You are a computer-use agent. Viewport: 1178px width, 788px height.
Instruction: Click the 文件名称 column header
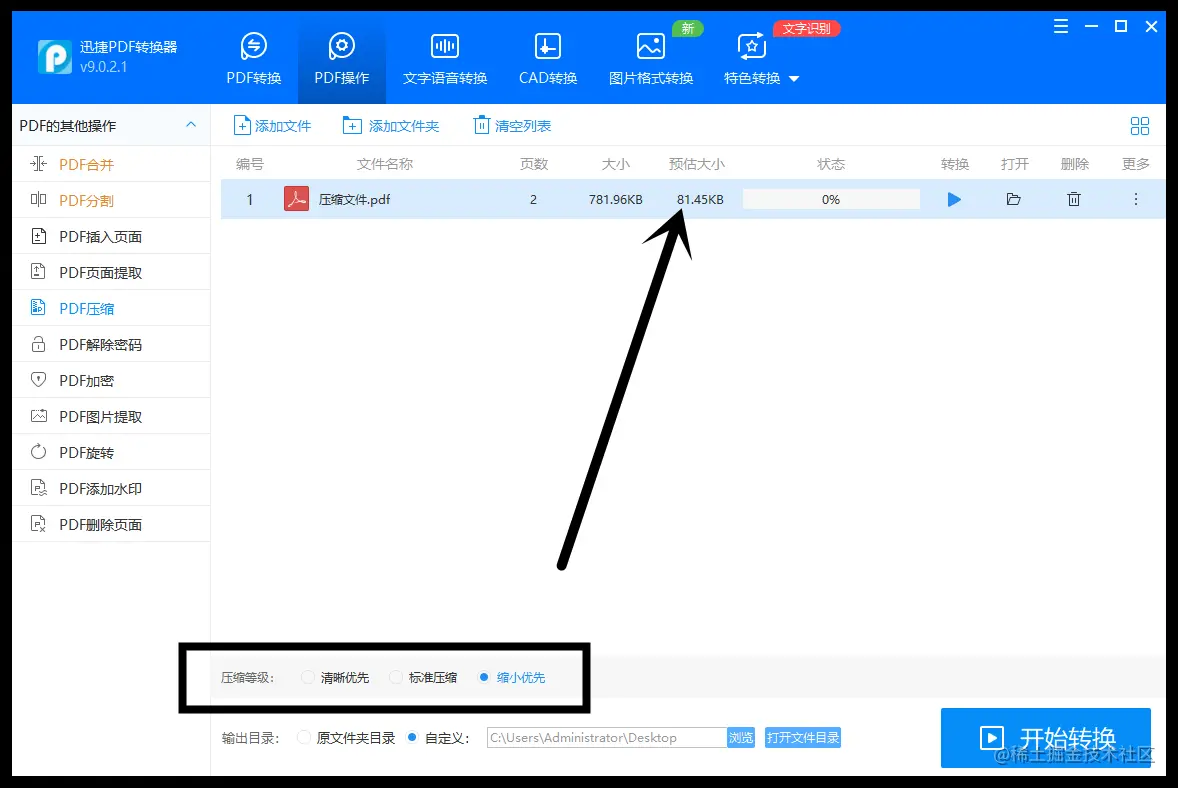coord(385,164)
